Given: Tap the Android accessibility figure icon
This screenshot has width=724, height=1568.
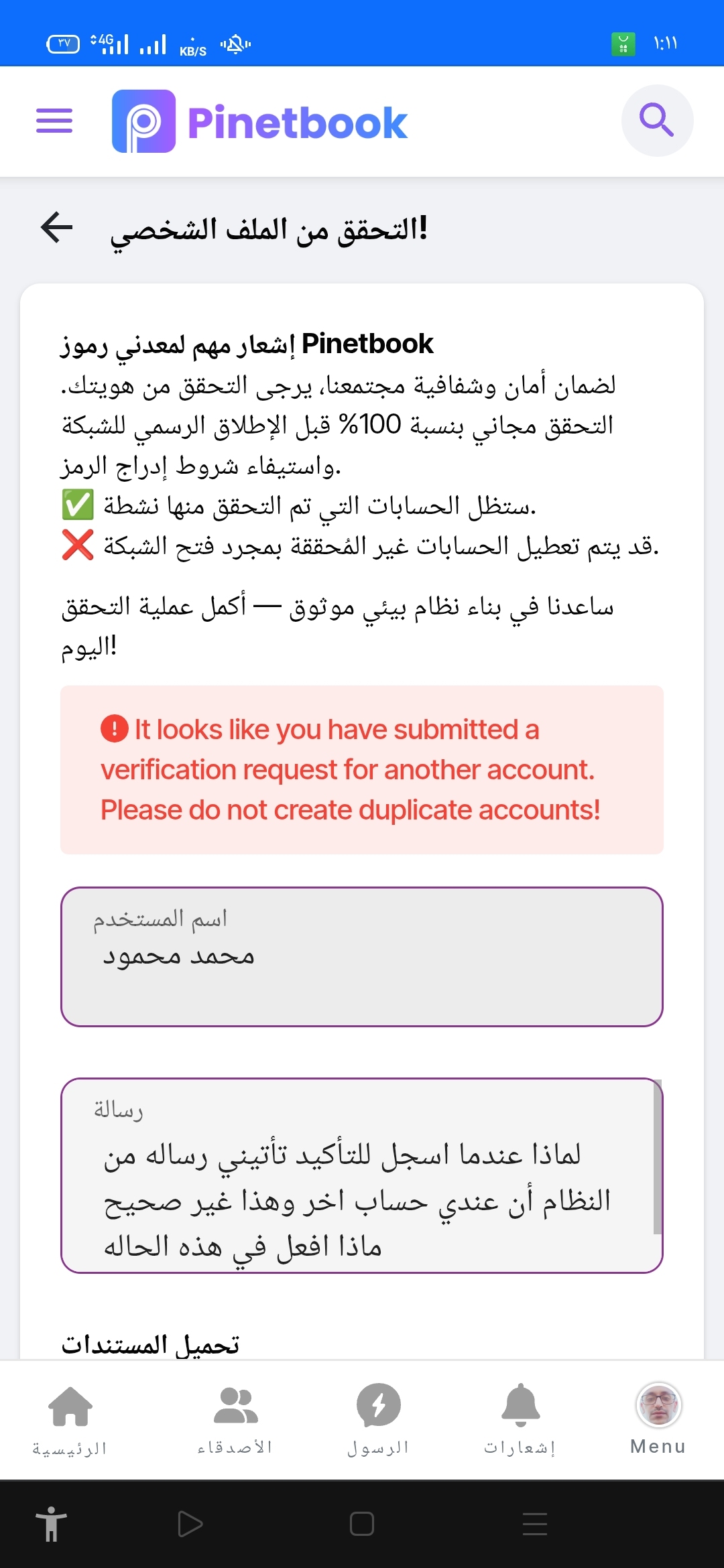Looking at the screenshot, I should pyautogui.click(x=51, y=1524).
